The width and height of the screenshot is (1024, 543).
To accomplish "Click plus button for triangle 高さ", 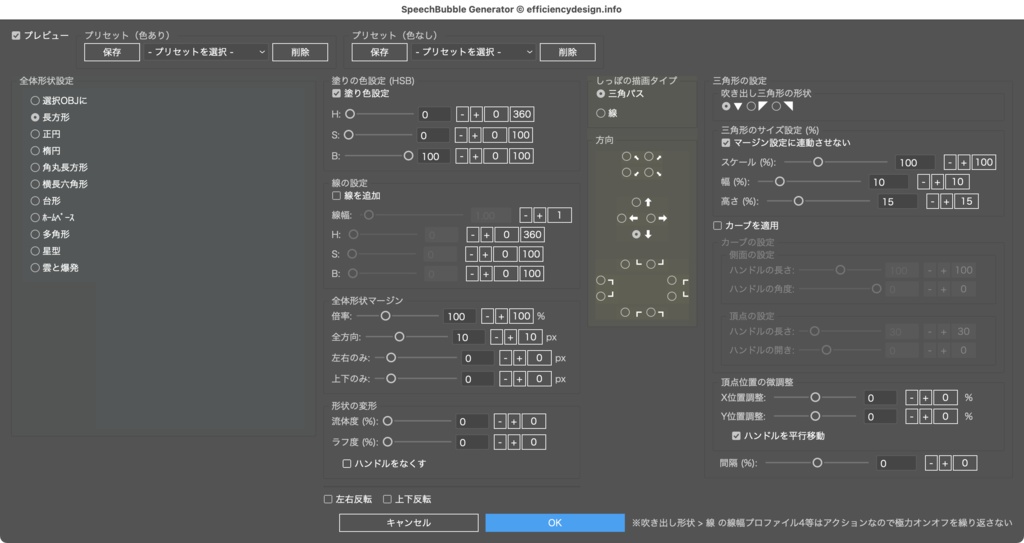I will pyautogui.click(x=946, y=201).
